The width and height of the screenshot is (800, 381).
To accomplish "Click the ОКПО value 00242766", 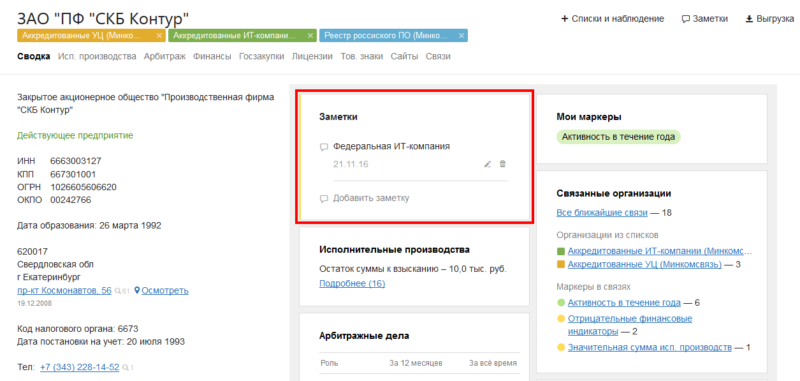I will click(x=70, y=200).
